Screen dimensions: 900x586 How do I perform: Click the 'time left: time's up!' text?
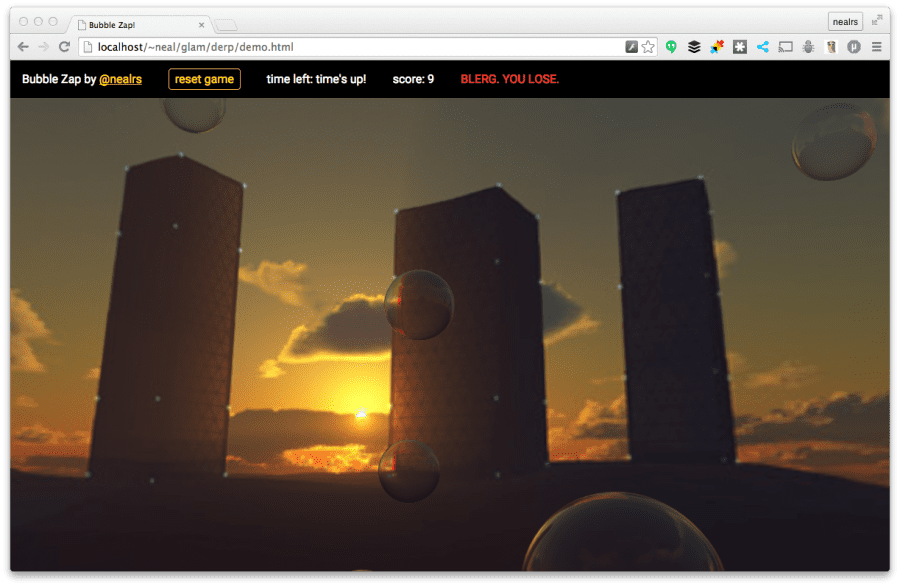316,79
